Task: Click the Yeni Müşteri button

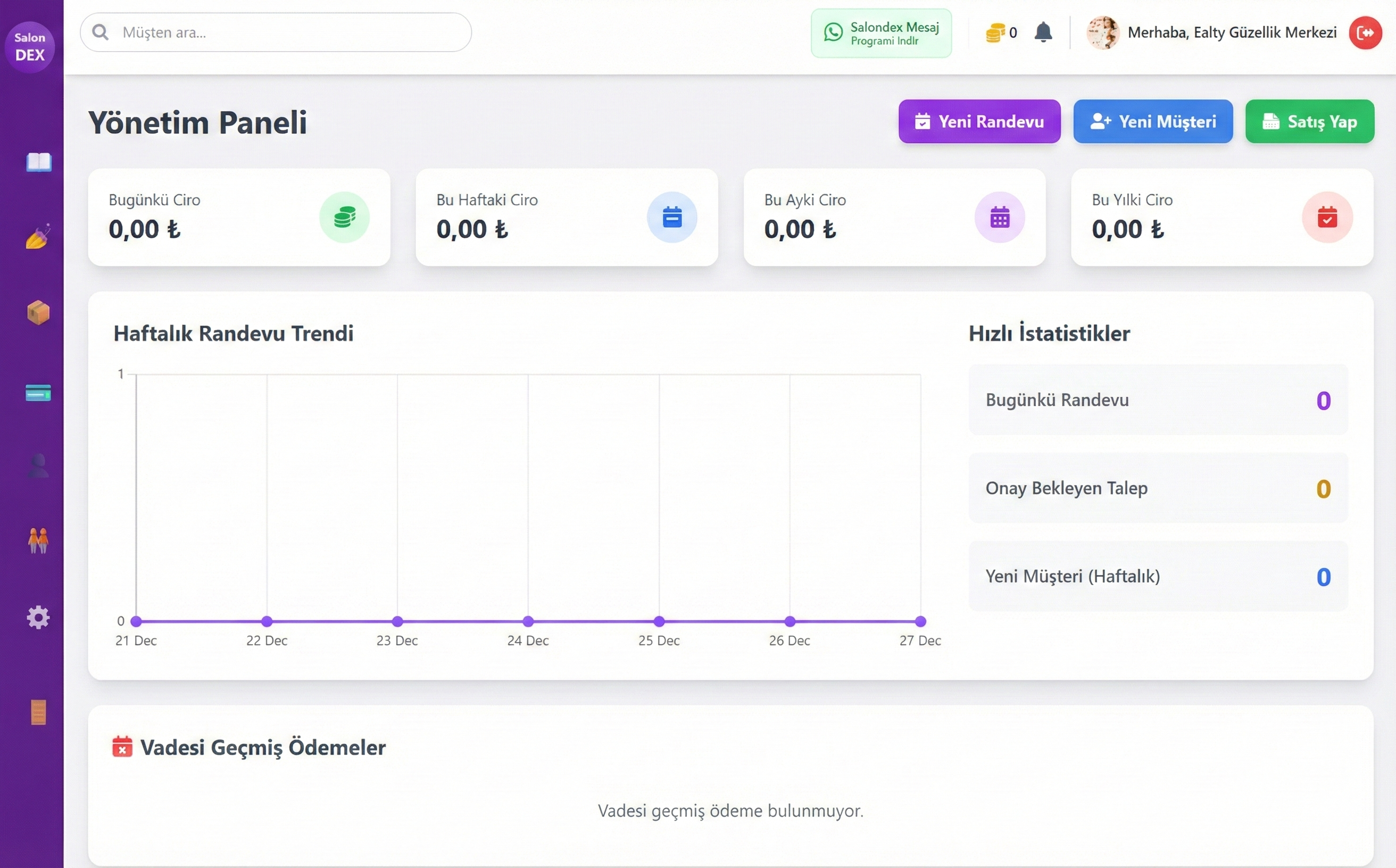Action: click(1152, 122)
